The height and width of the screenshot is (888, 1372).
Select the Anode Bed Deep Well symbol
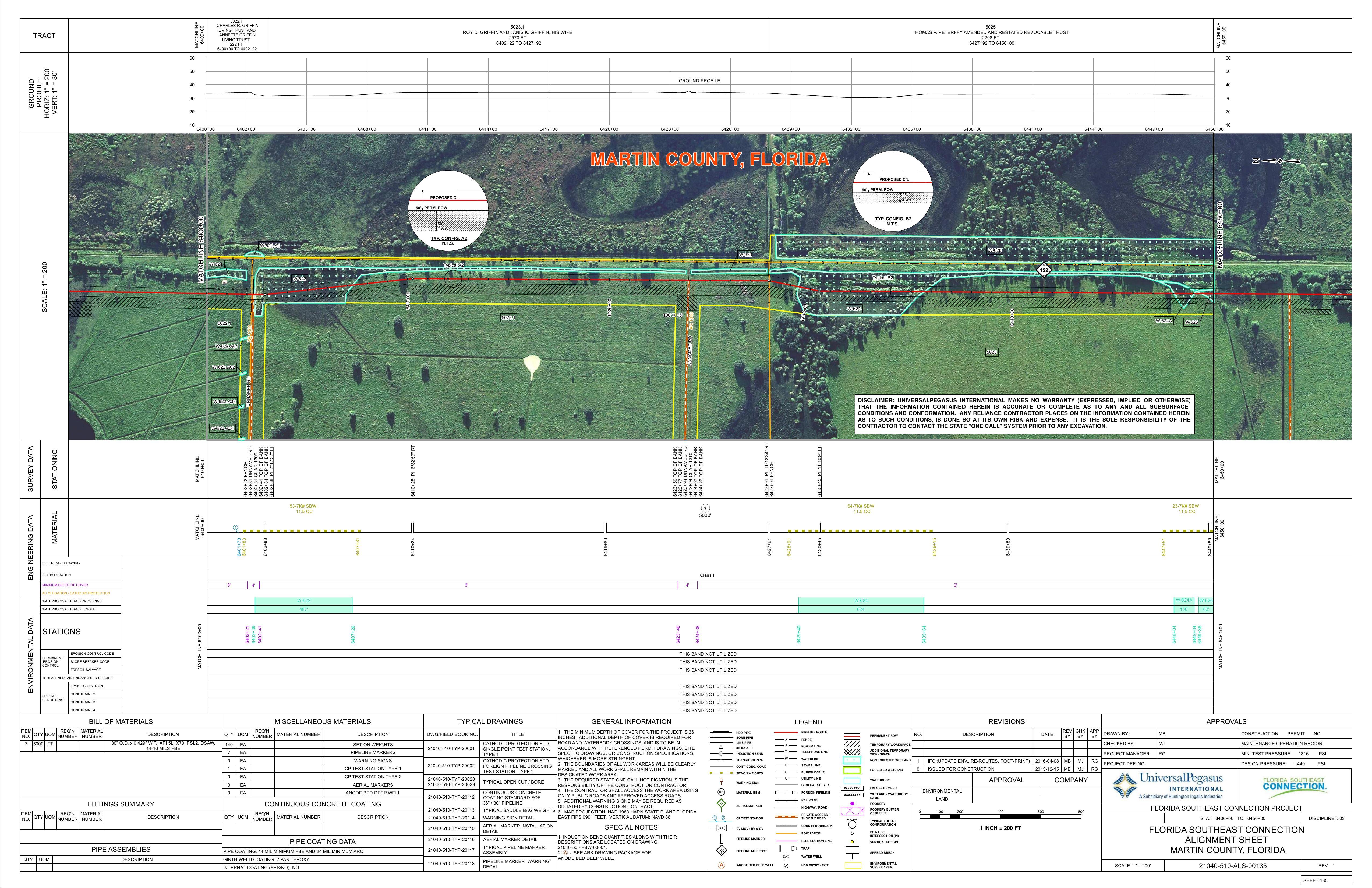[x=722, y=865]
